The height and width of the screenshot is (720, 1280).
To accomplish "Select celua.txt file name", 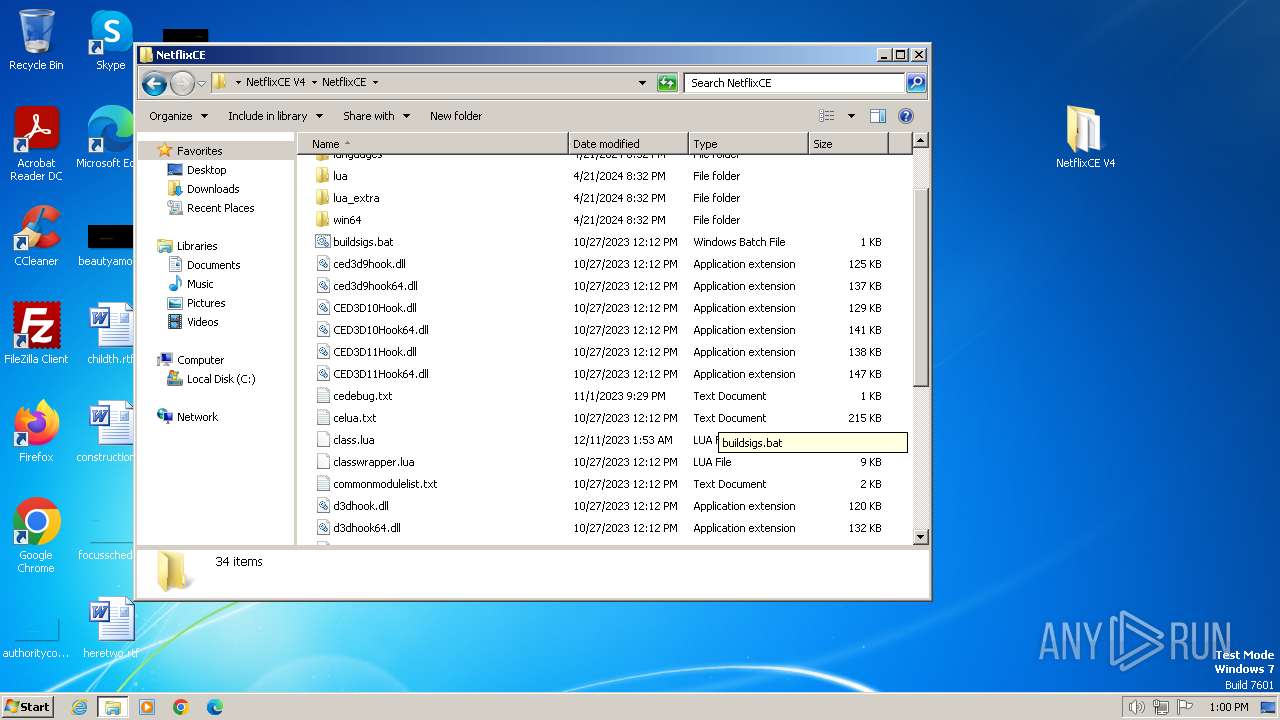I will click(x=354, y=418).
